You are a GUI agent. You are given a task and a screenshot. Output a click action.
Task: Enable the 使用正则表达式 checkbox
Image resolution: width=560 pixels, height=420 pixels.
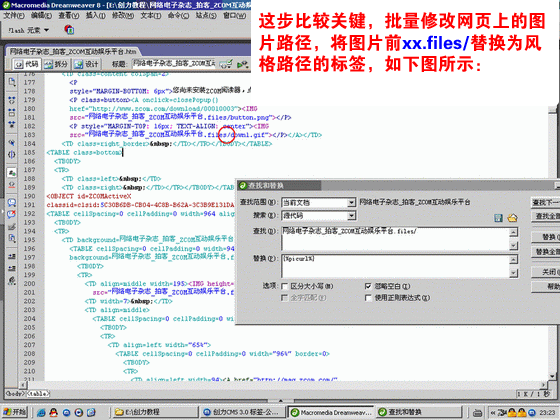(368, 298)
